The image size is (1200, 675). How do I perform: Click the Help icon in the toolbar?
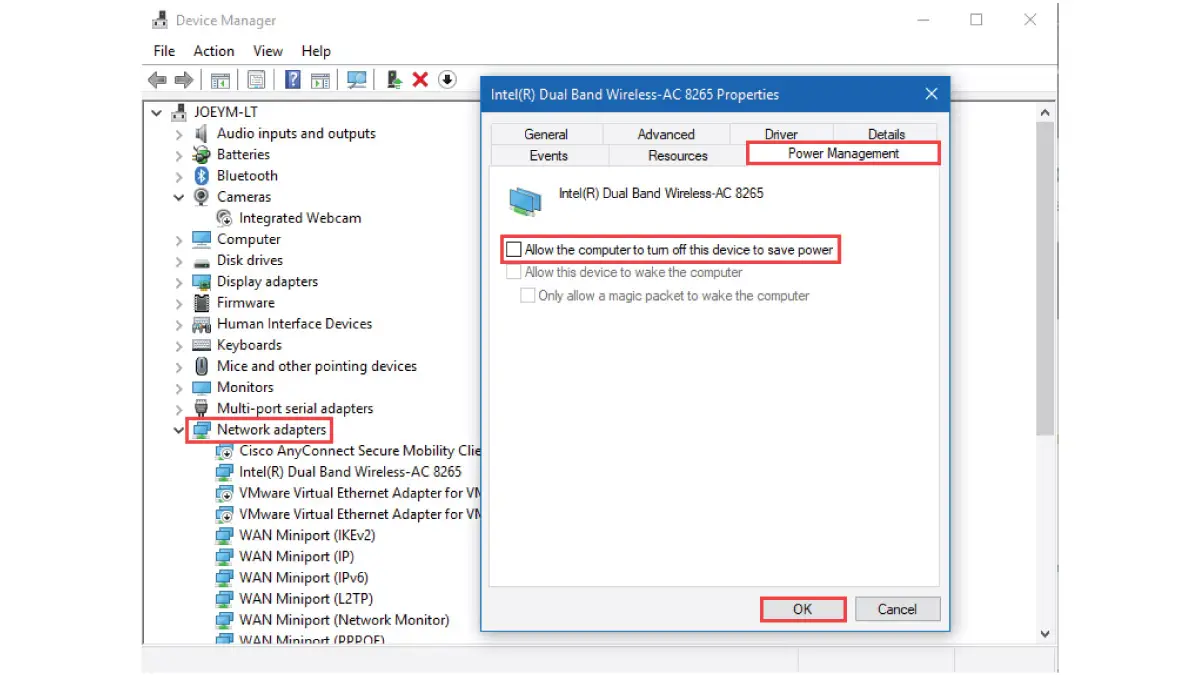[292, 80]
